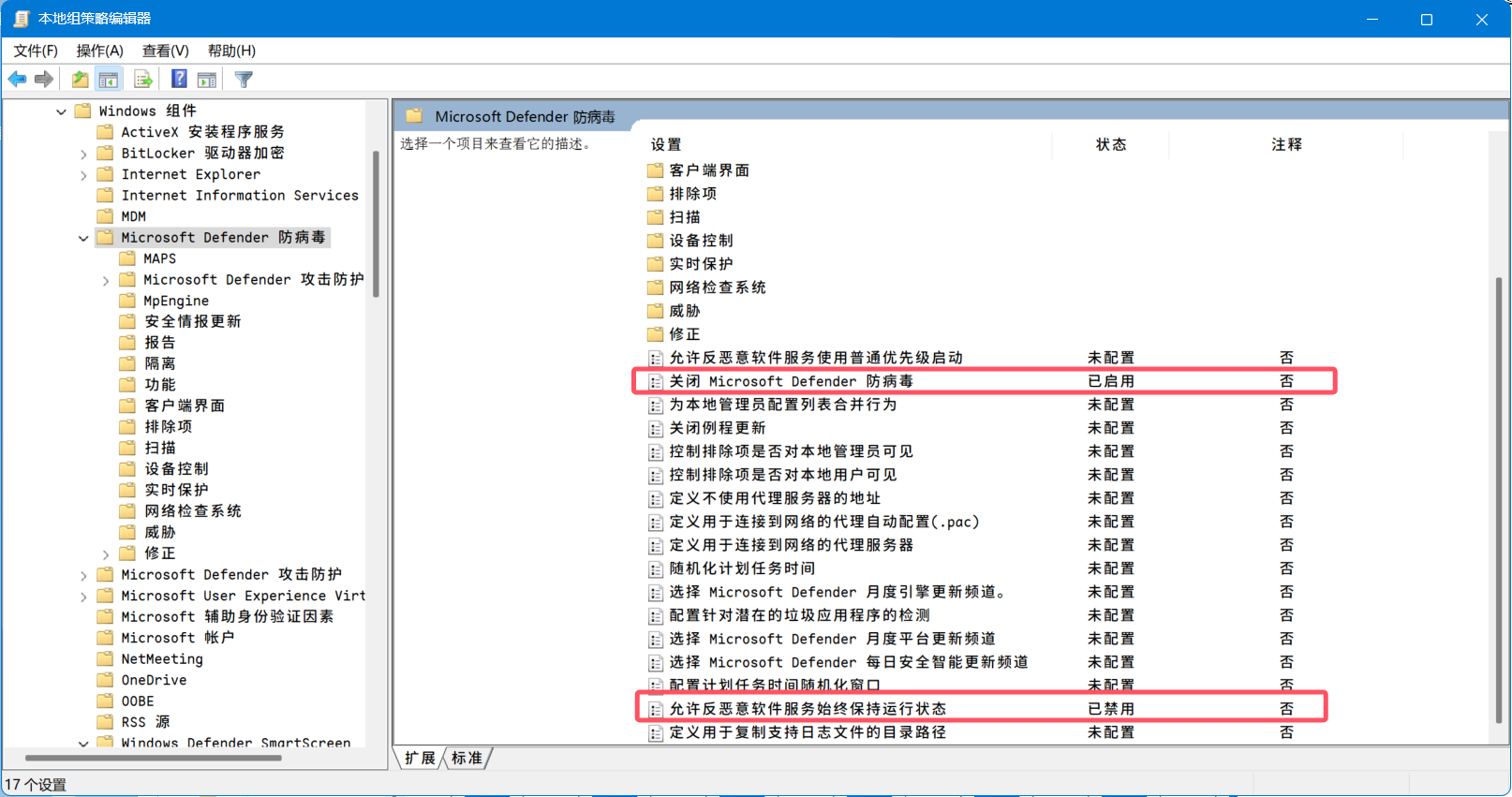
Task: Select the OOBE tree folder
Action: click(x=138, y=701)
